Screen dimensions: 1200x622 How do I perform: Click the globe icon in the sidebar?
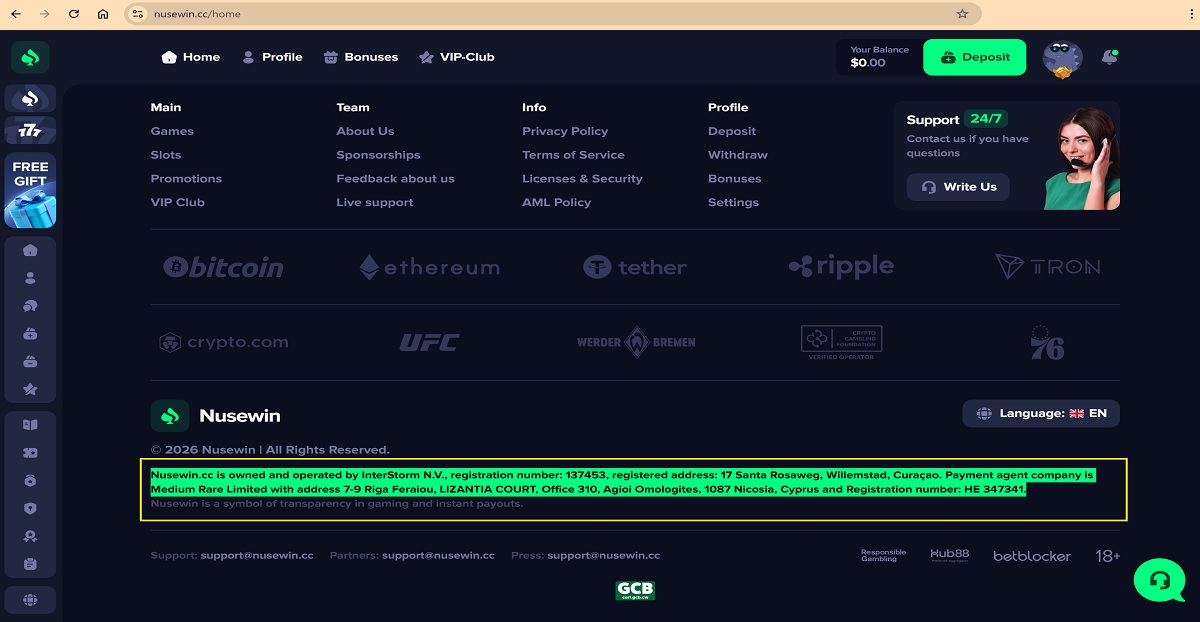(30, 600)
